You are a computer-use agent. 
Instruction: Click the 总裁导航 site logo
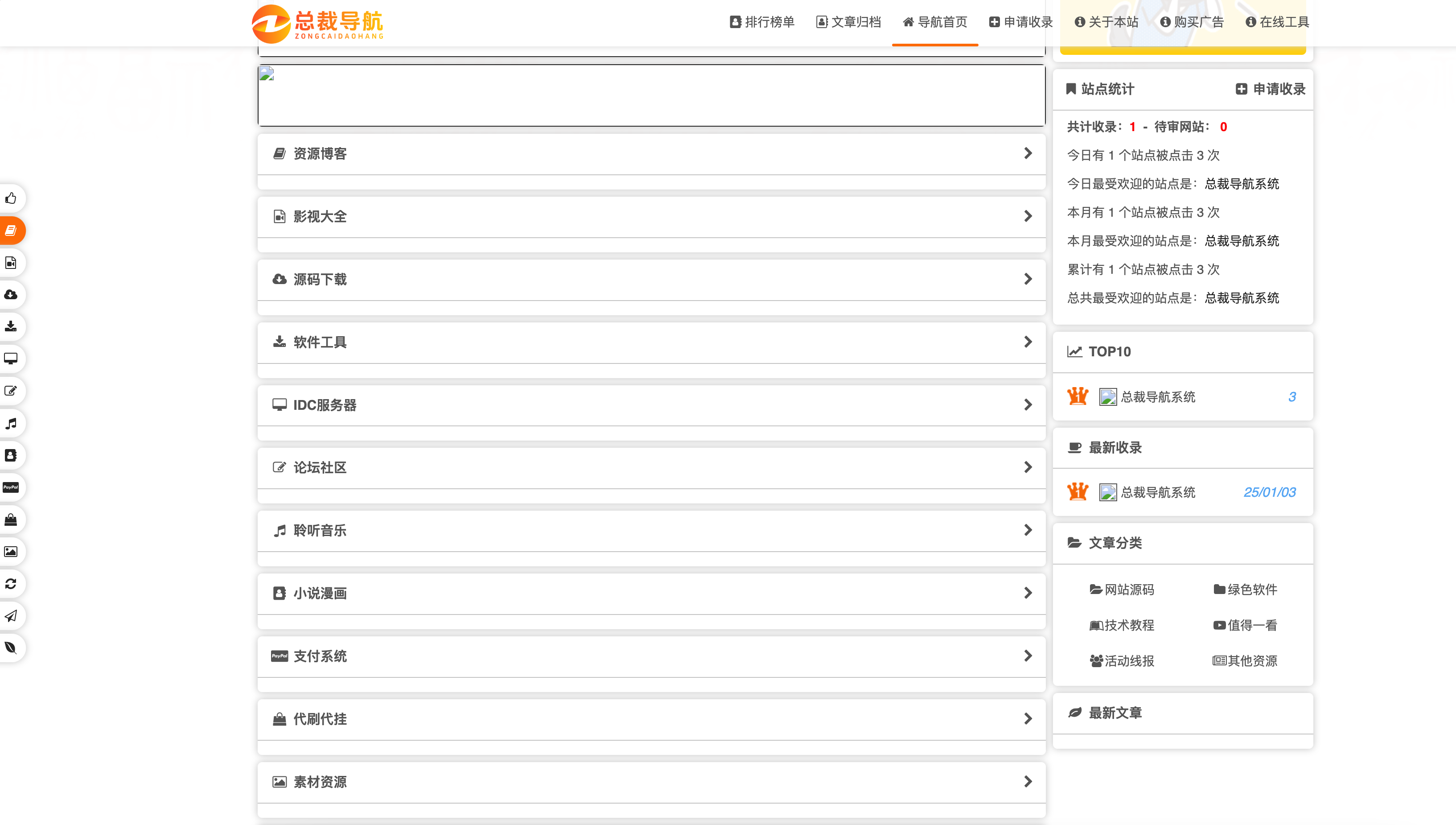click(x=318, y=24)
